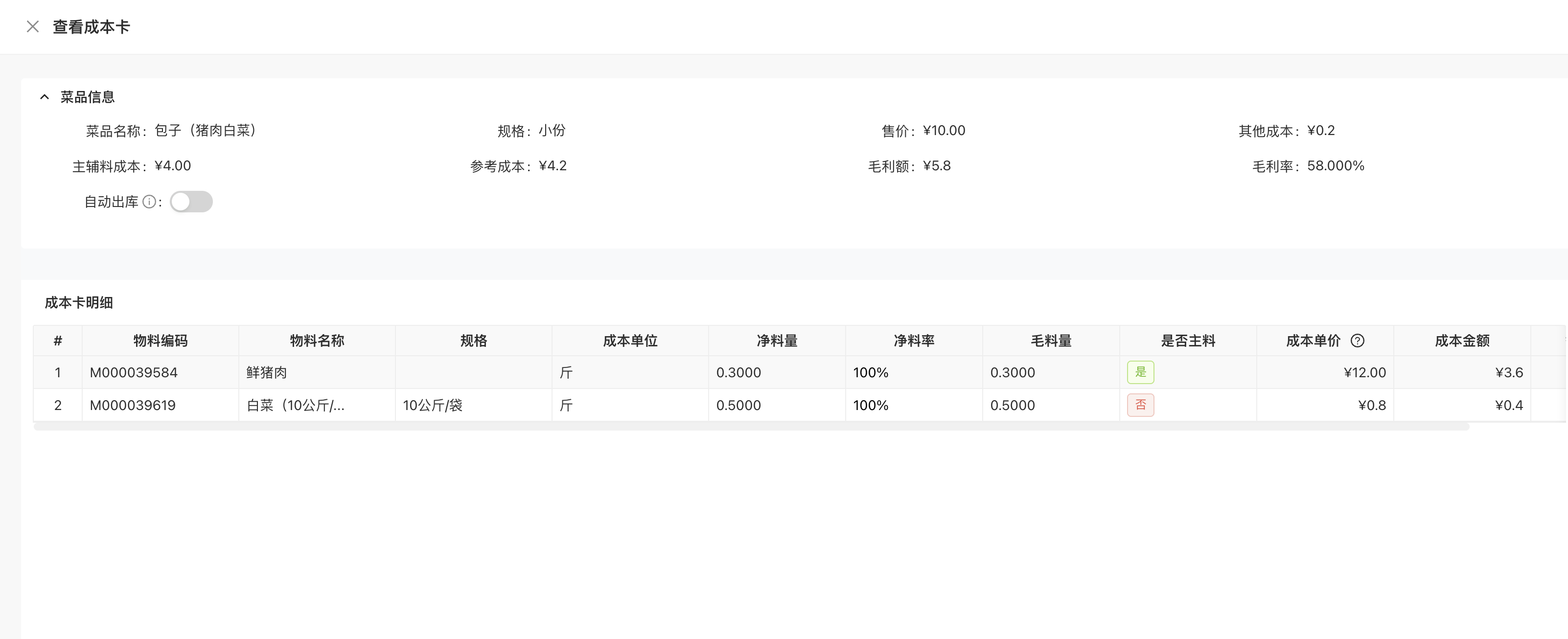1568x639 pixels.
Task: Click the 菜品信息 section title
Action: click(87, 97)
